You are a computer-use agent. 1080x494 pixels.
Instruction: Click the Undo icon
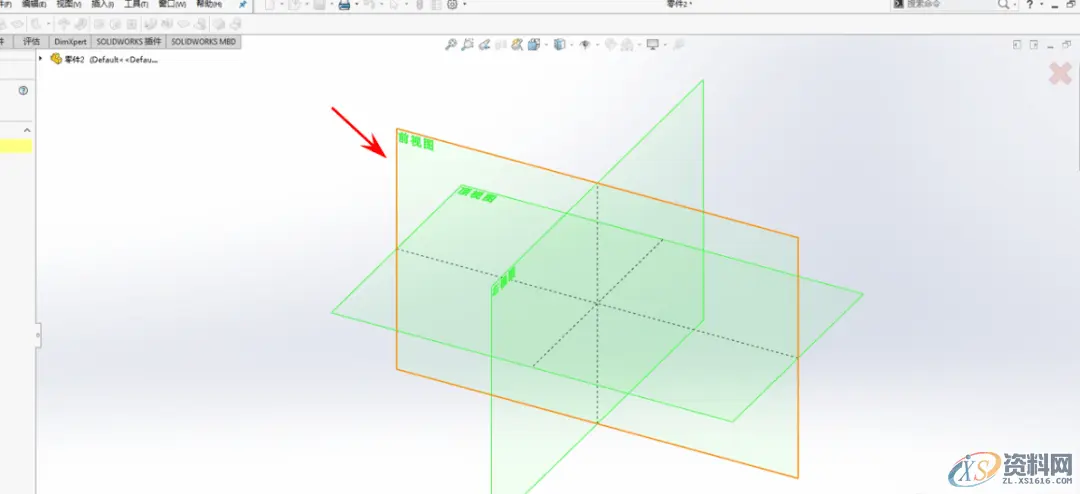369,4
